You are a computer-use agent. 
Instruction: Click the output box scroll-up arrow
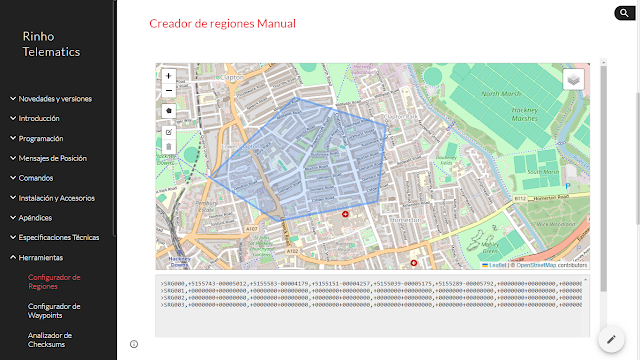[x=585, y=280]
